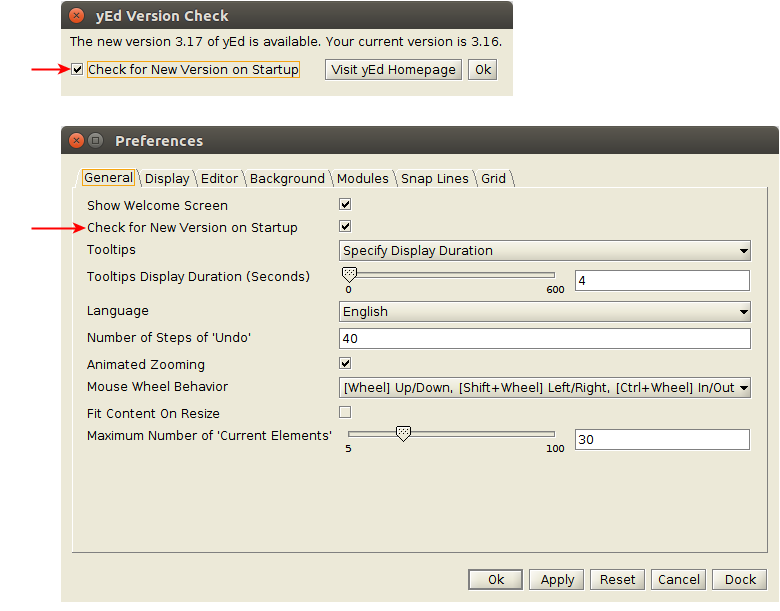Click the 'Tooltips Display Duration (Seconds)' label
This screenshot has height=611, width=780.
click(198, 277)
